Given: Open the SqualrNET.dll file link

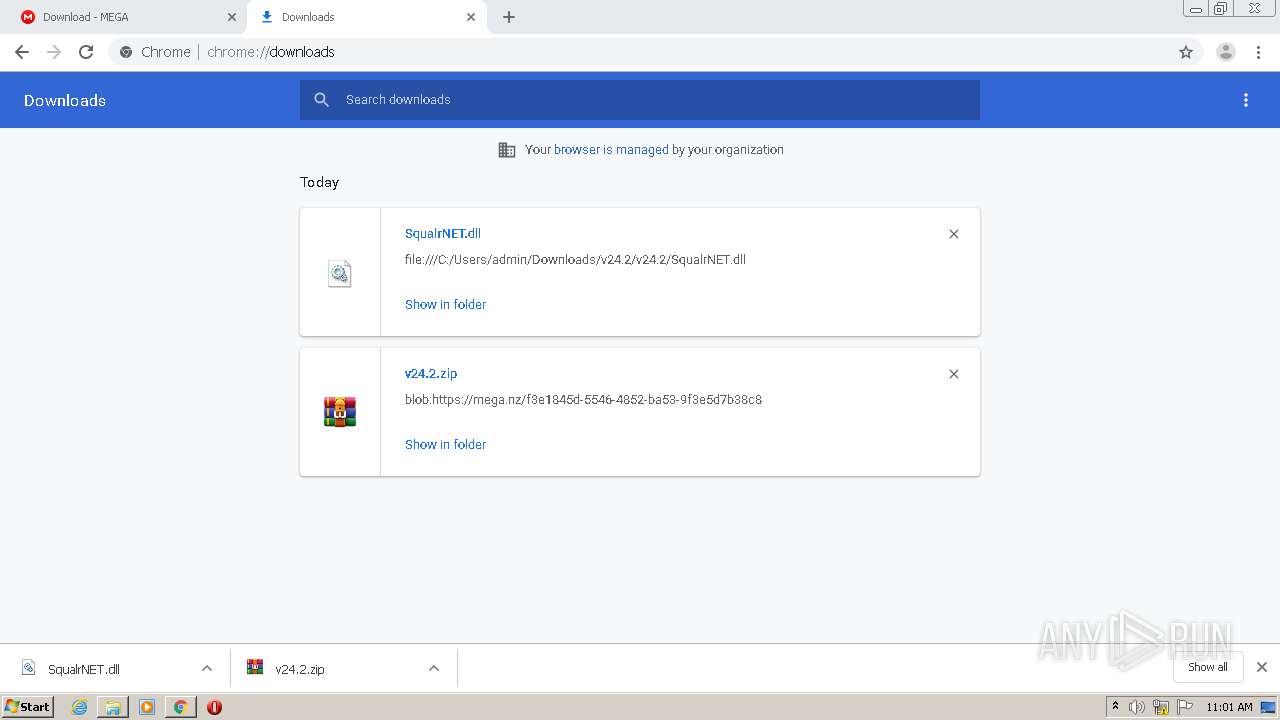Looking at the screenshot, I should (443, 234).
